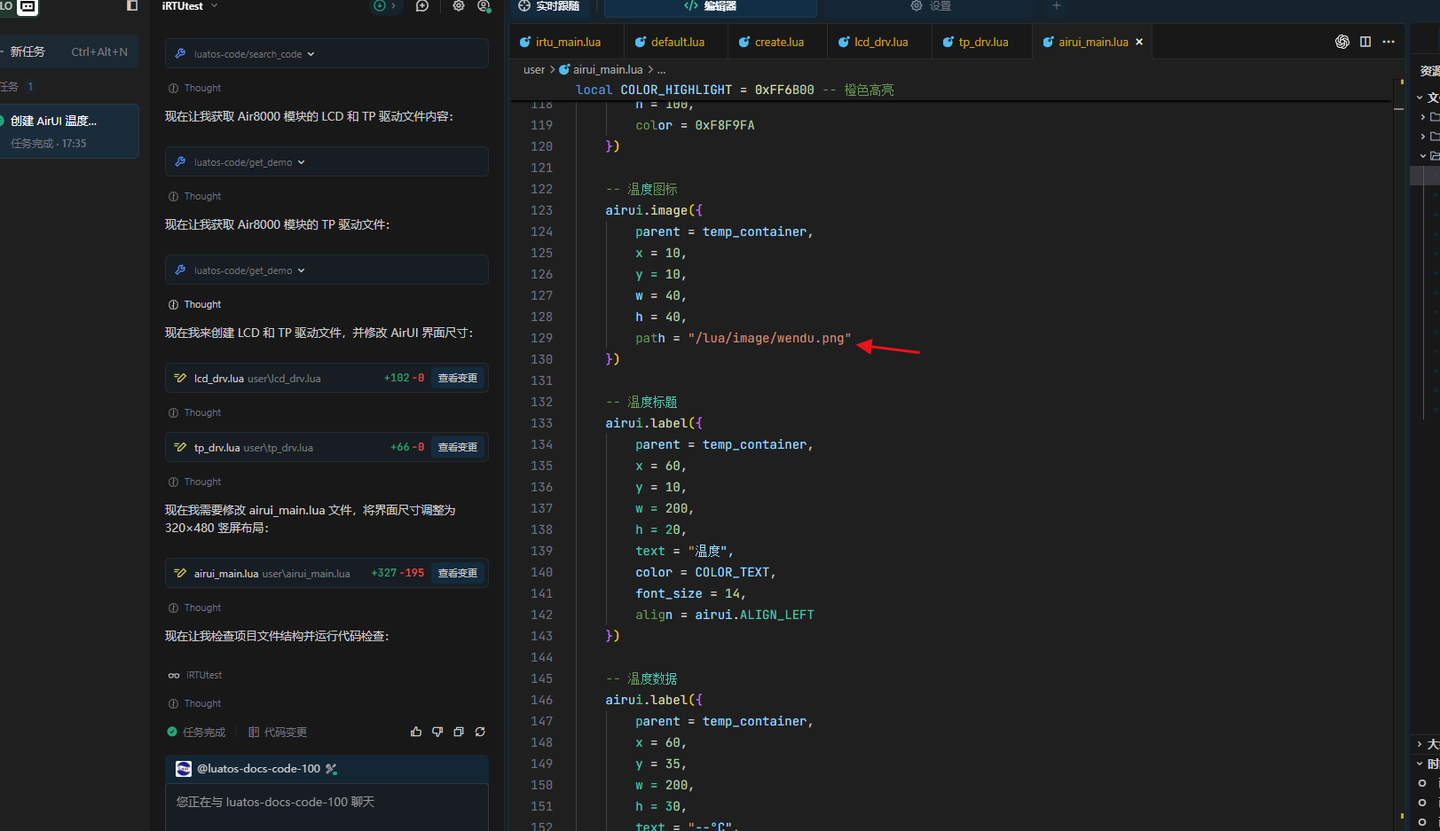The image size is (1440, 831).
Task: Click the glasses icon beside iRTUtest
Action: pos(174,675)
